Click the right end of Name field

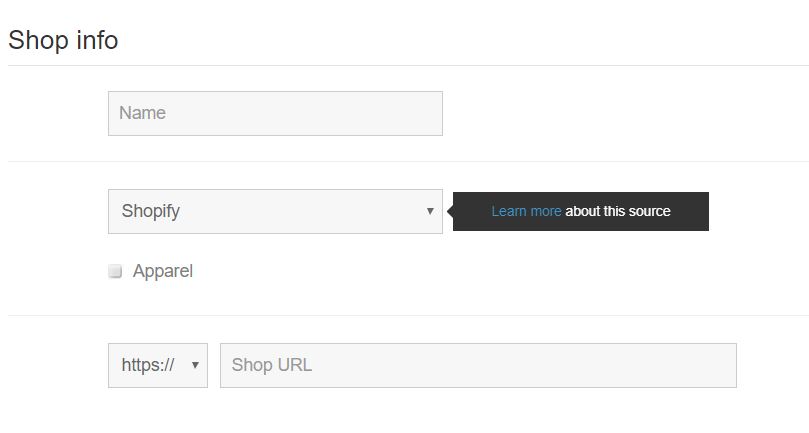click(x=428, y=113)
